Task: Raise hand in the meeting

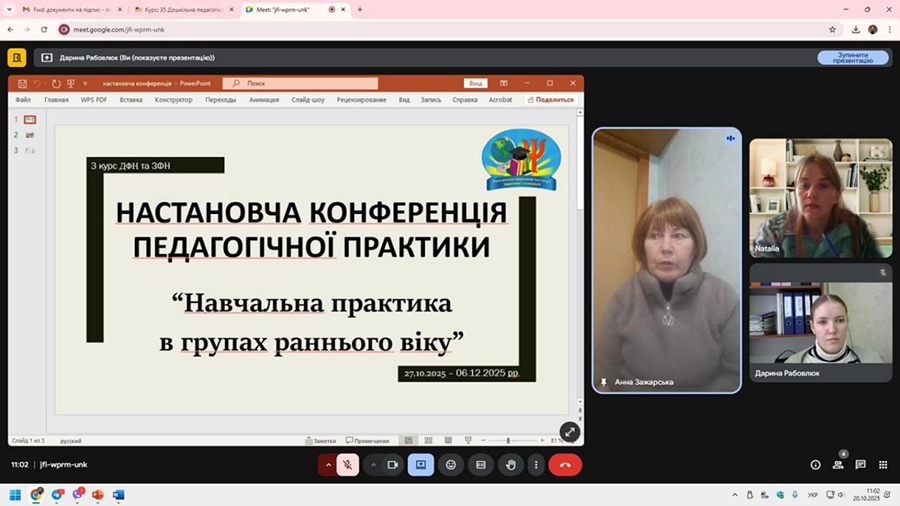Action: (510, 465)
